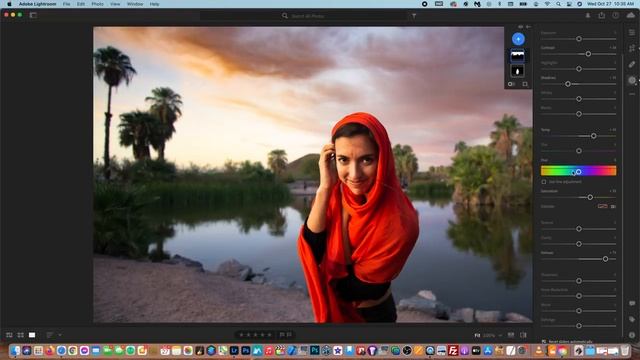Open the File menu
This screenshot has width=640, height=360.
pyautogui.click(x=67, y=4)
